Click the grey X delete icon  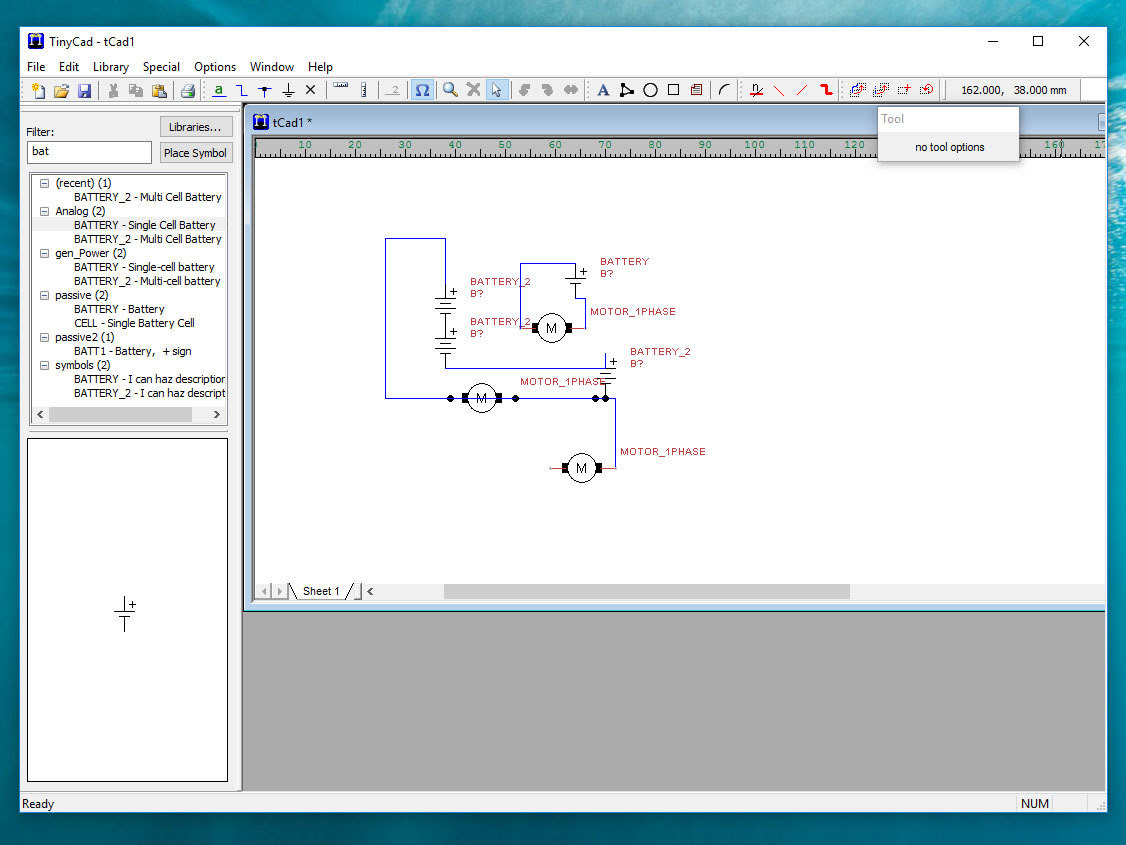pyautogui.click(x=473, y=90)
